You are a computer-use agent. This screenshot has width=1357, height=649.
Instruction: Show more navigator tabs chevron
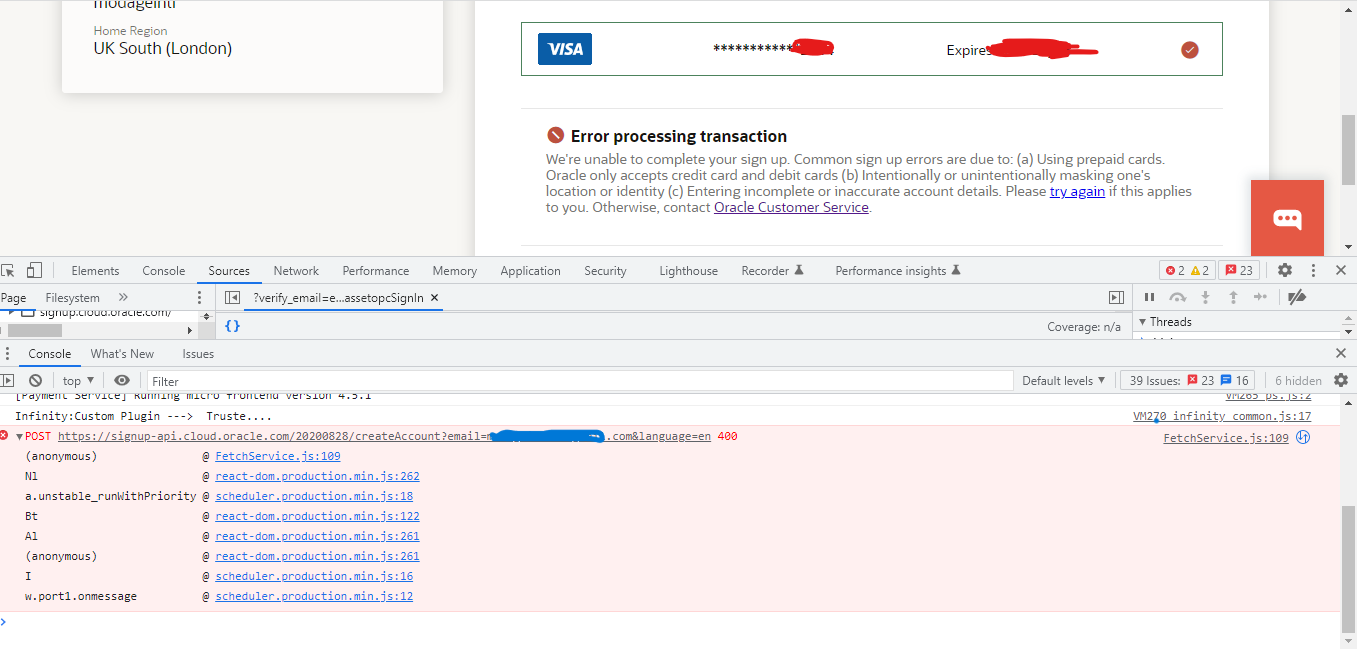(x=123, y=297)
